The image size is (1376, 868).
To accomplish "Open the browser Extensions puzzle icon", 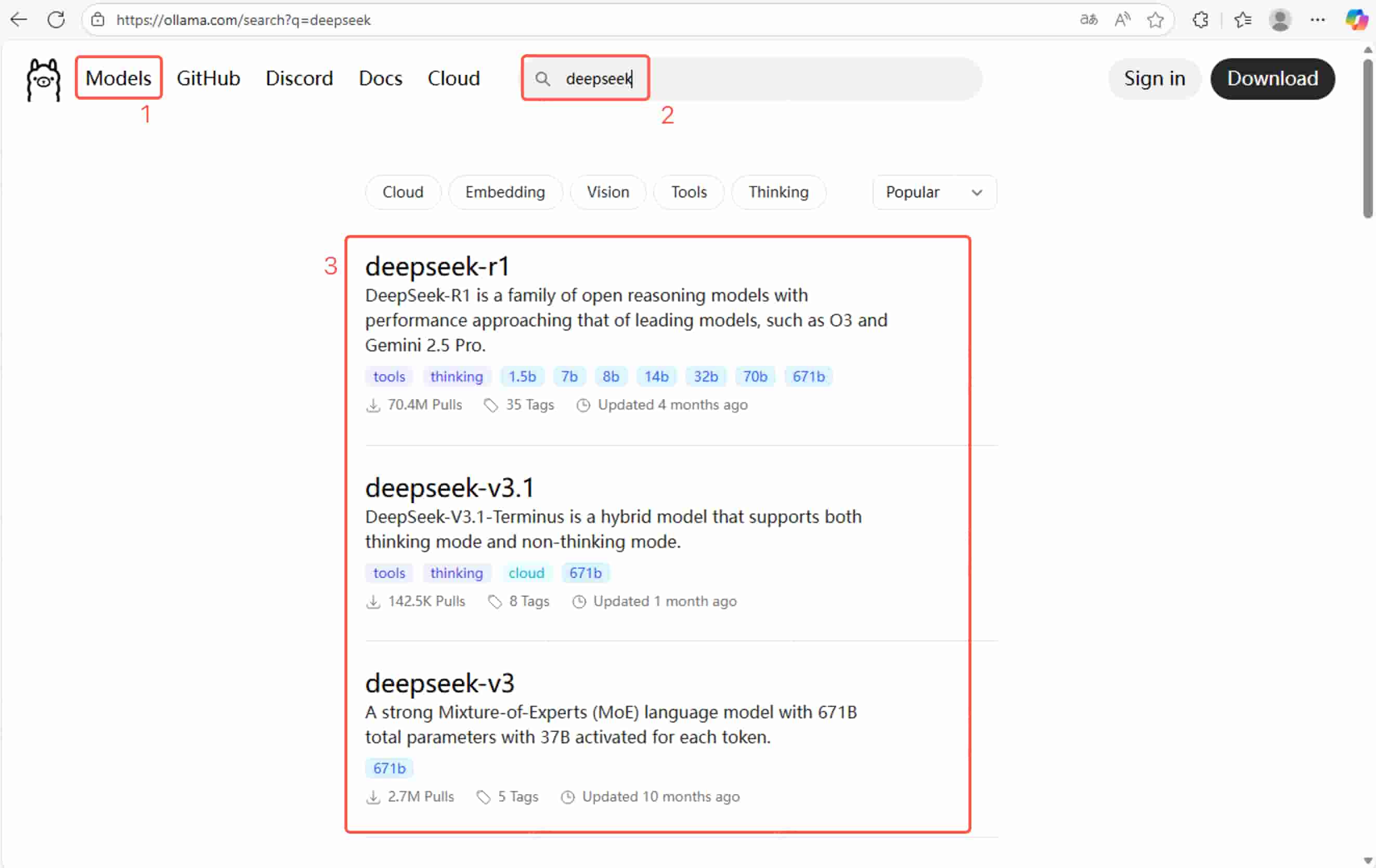I will click(x=1200, y=19).
